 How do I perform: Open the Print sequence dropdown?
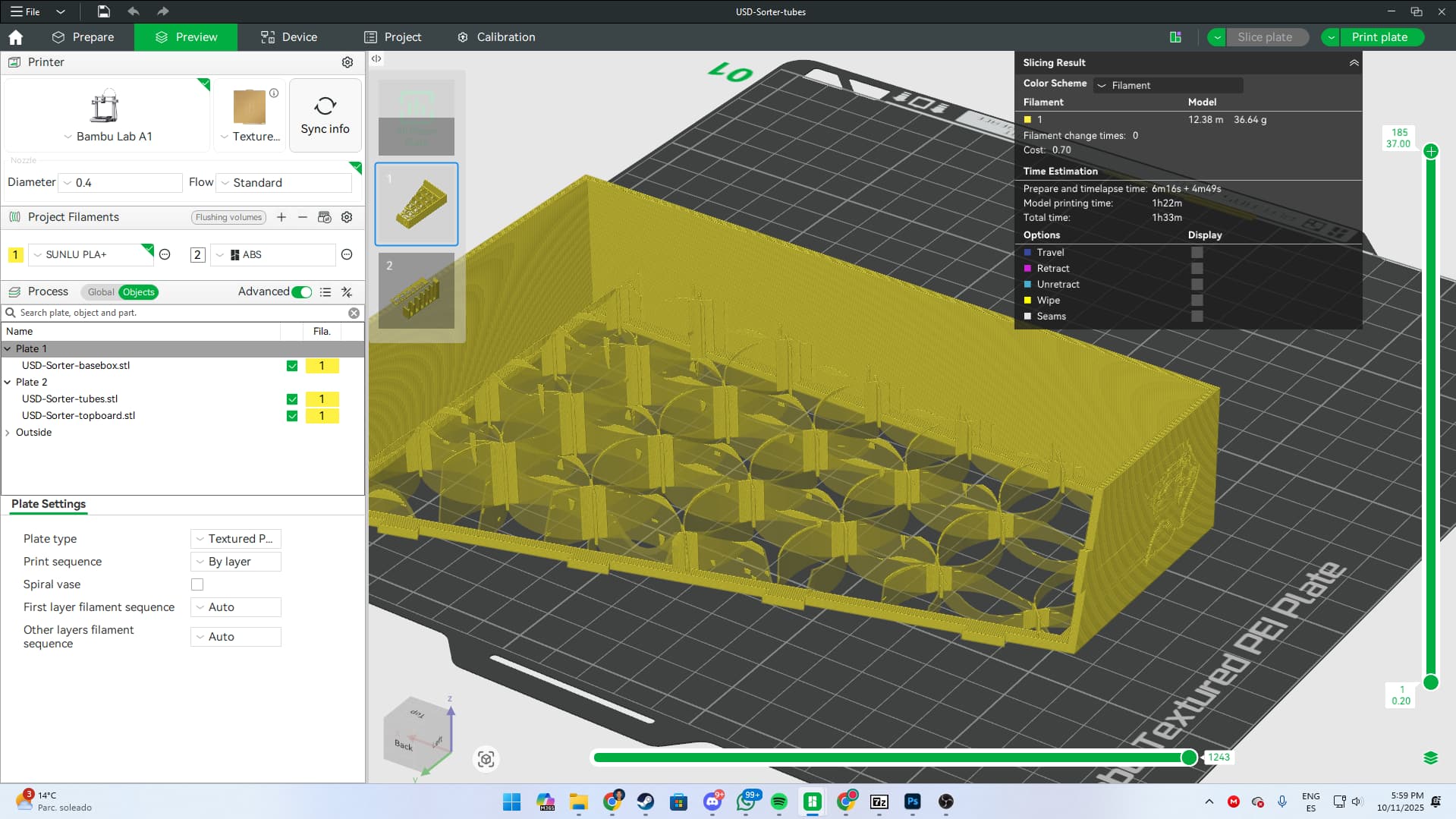(x=235, y=562)
